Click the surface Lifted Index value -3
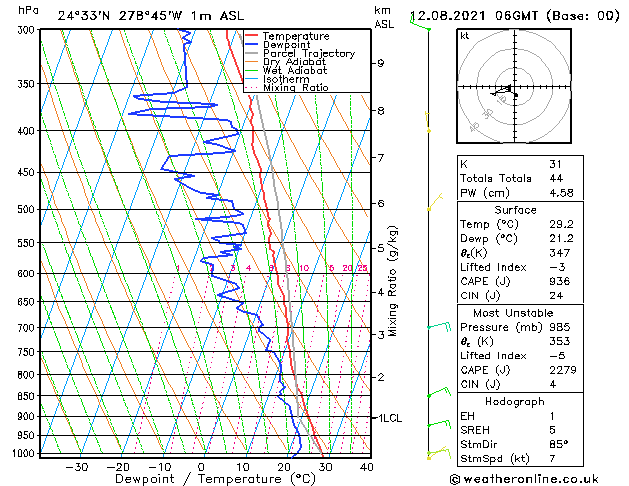The image size is (629, 486). coord(557,267)
